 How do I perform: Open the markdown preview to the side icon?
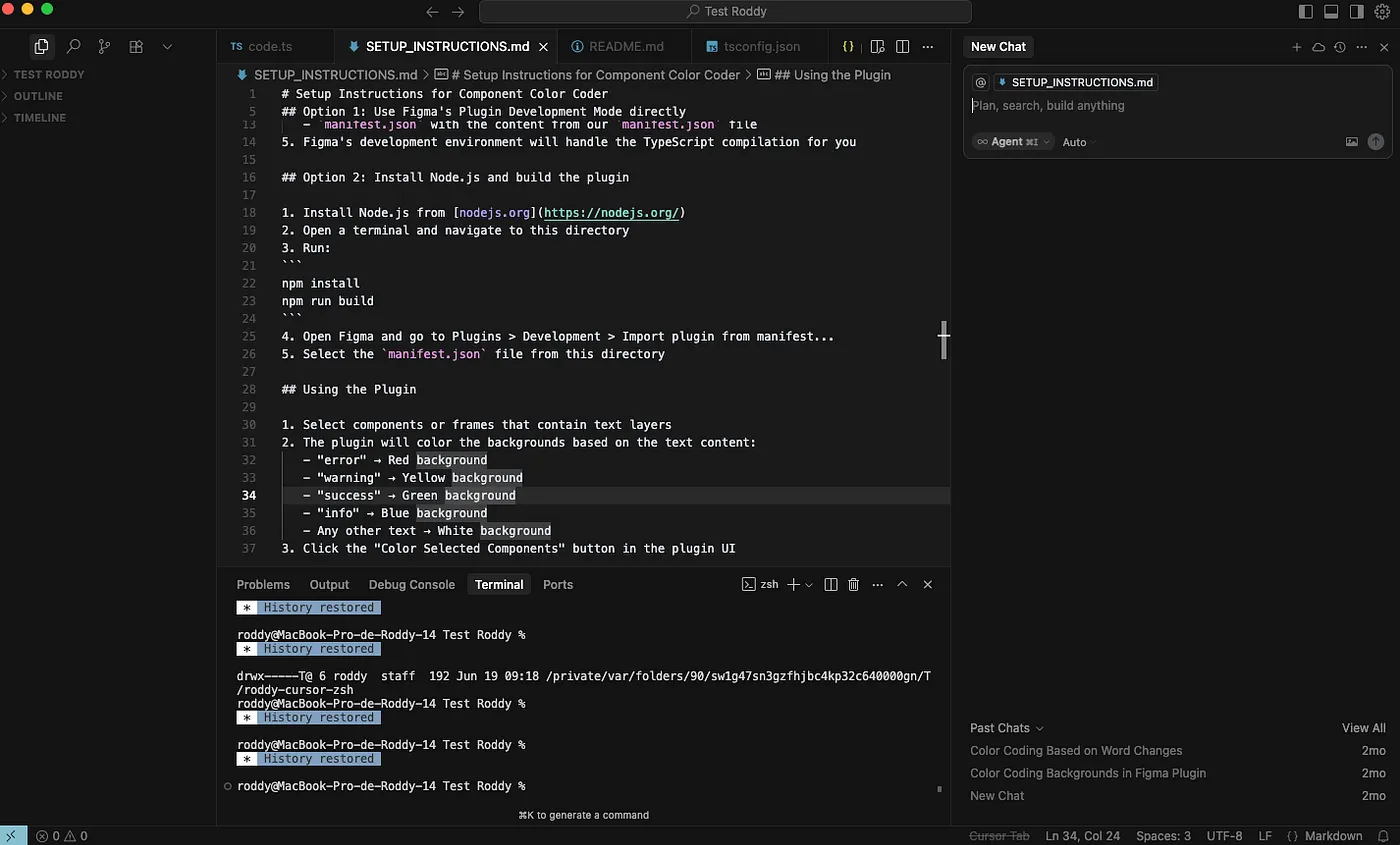pos(877,46)
